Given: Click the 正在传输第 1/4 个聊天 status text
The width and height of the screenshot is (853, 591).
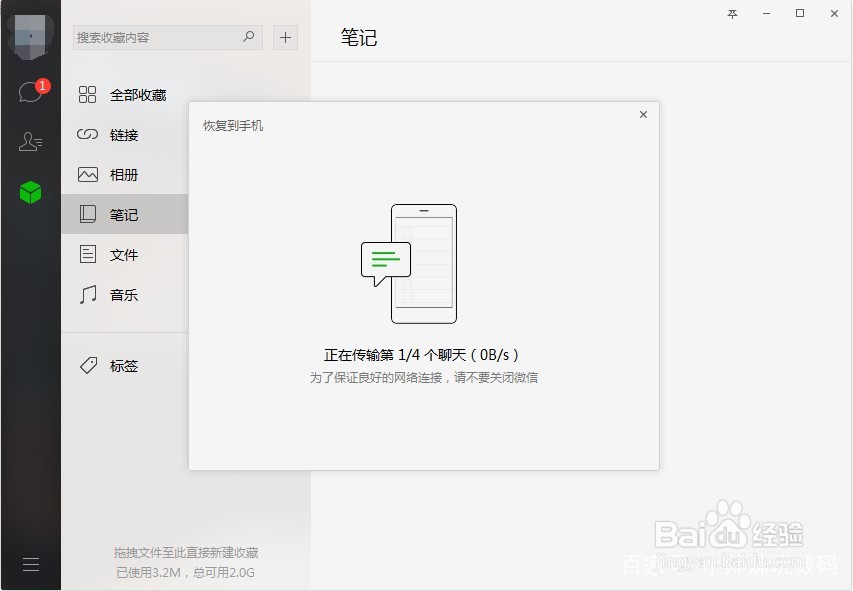Looking at the screenshot, I should point(422,355).
